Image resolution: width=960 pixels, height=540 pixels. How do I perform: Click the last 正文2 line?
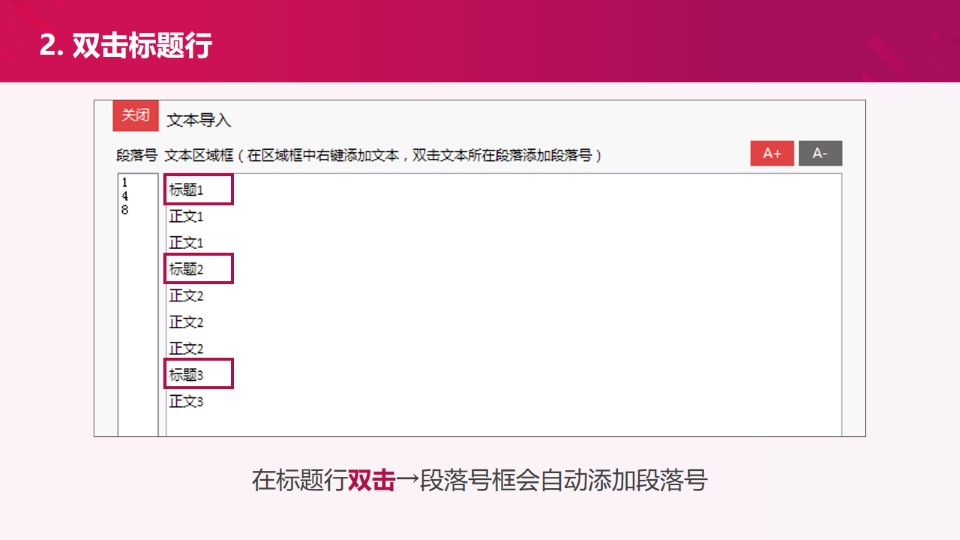187,349
